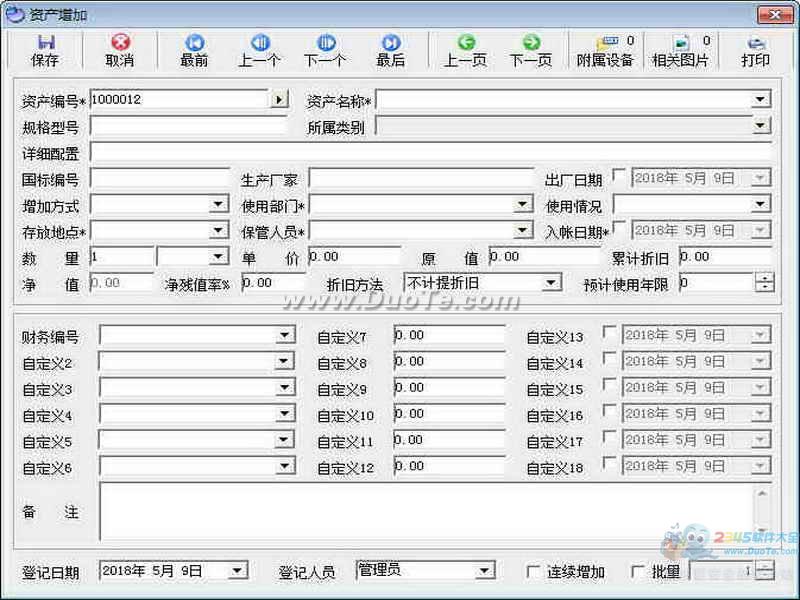Click the arrow button beside 资产编号 field
This screenshot has width=800, height=600.
pos(279,99)
